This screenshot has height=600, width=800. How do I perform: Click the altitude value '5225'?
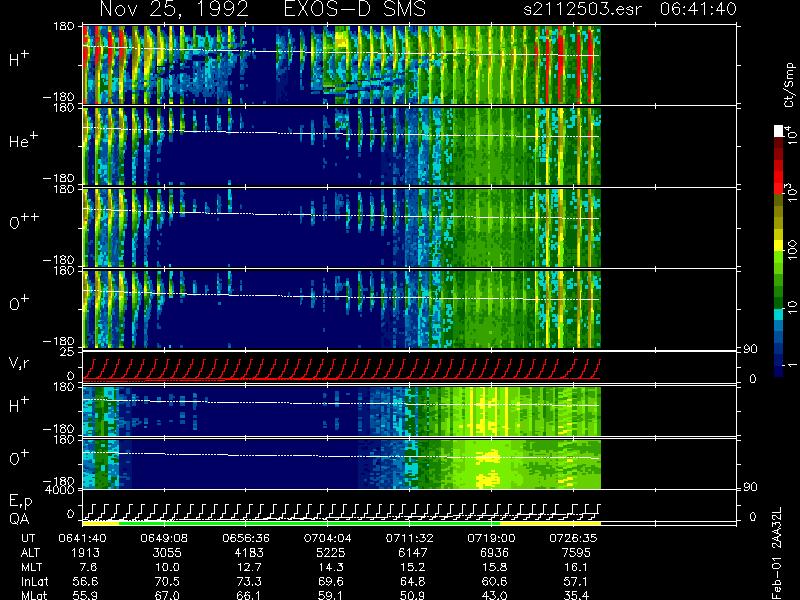pyautogui.click(x=331, y=553)
